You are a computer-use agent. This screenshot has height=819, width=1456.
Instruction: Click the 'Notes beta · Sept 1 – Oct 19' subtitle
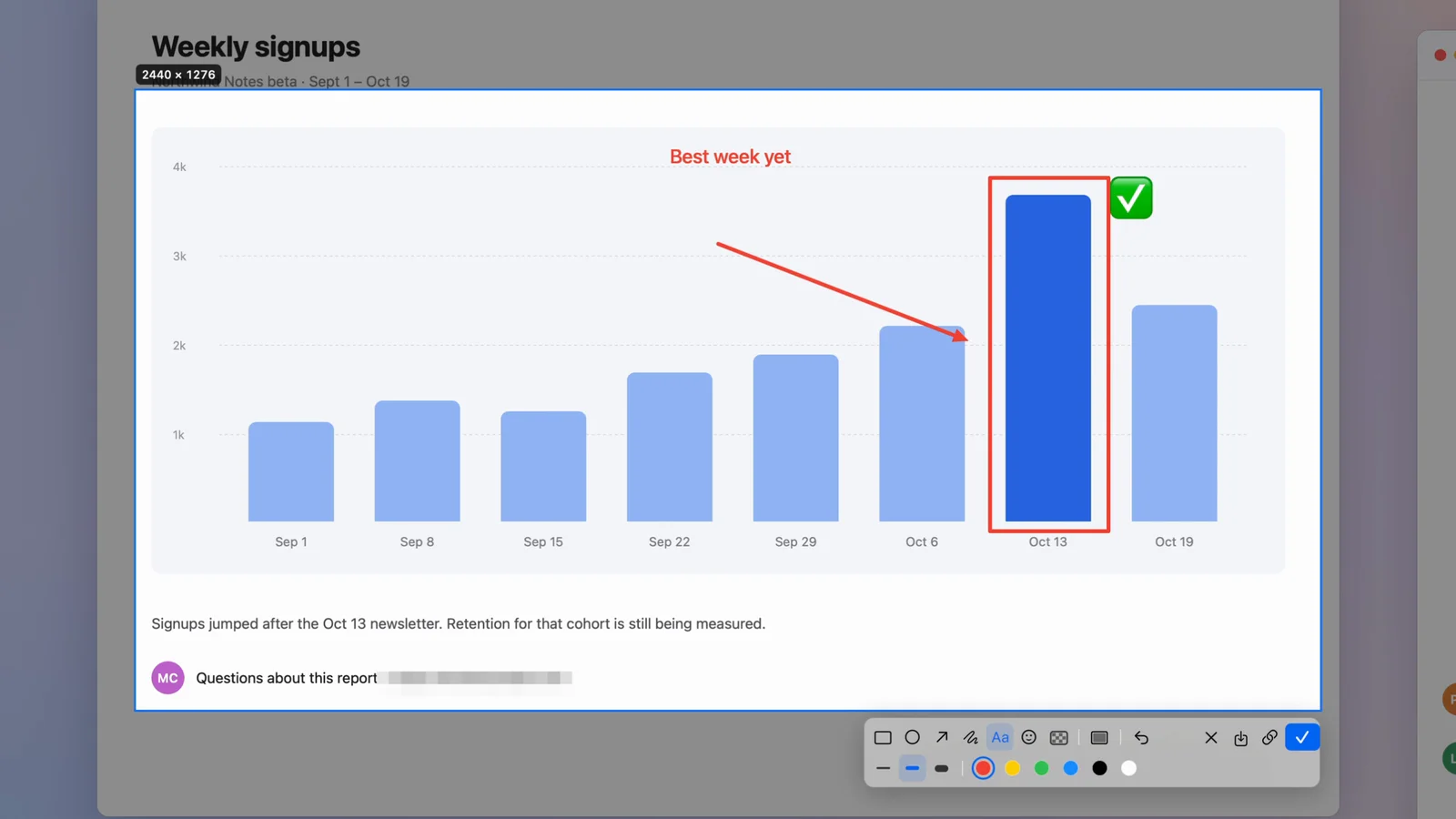coord(317,82)
